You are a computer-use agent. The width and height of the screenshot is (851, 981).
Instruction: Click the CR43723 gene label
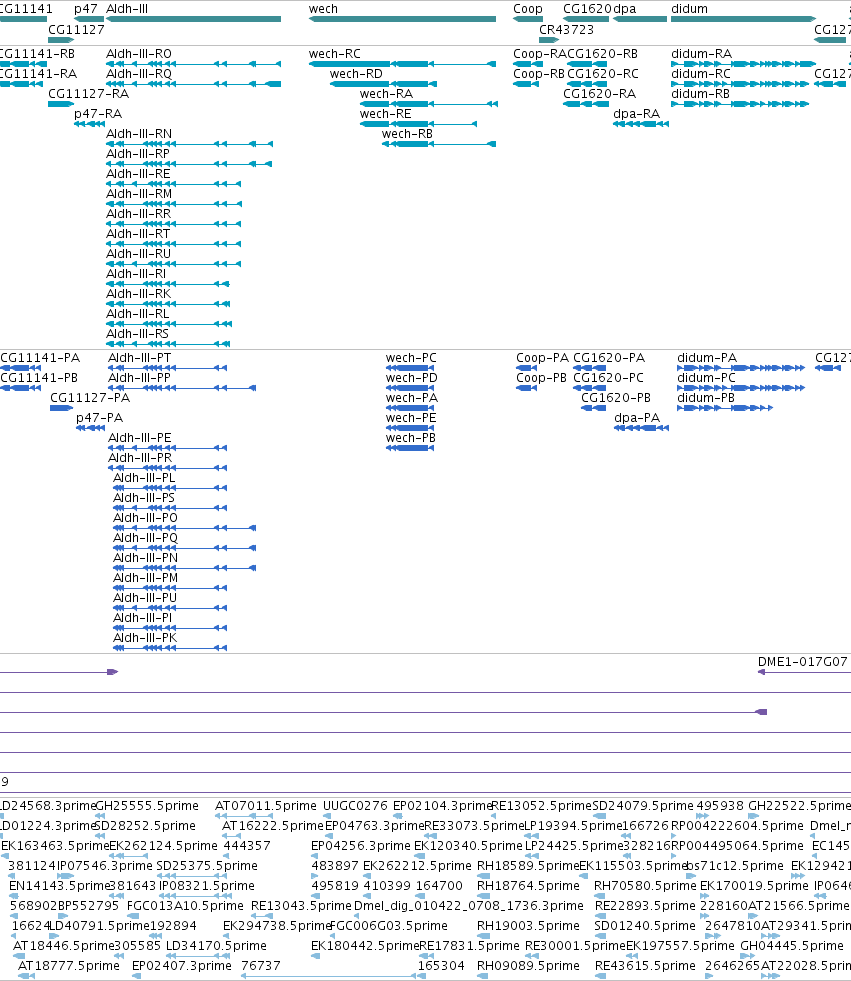pos(566,29)
